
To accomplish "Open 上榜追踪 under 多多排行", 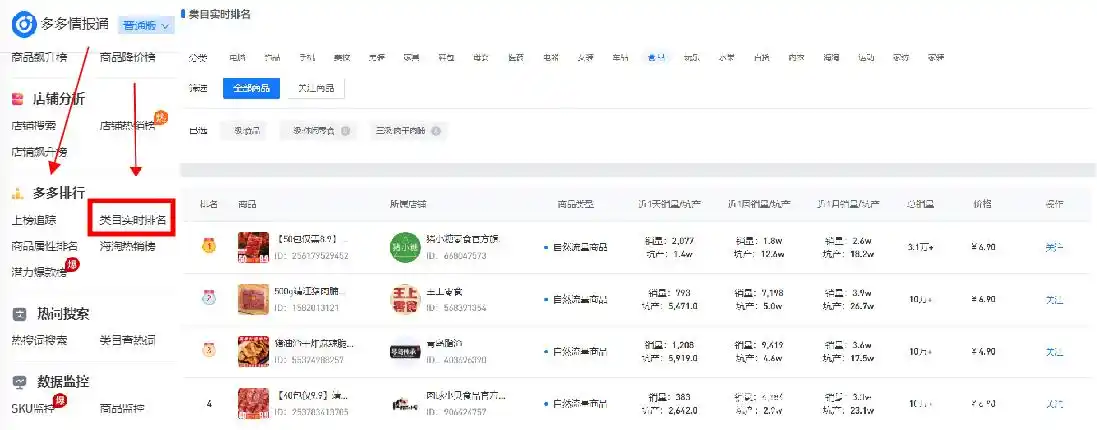I will pyautogui.click(x=34, y=220).
